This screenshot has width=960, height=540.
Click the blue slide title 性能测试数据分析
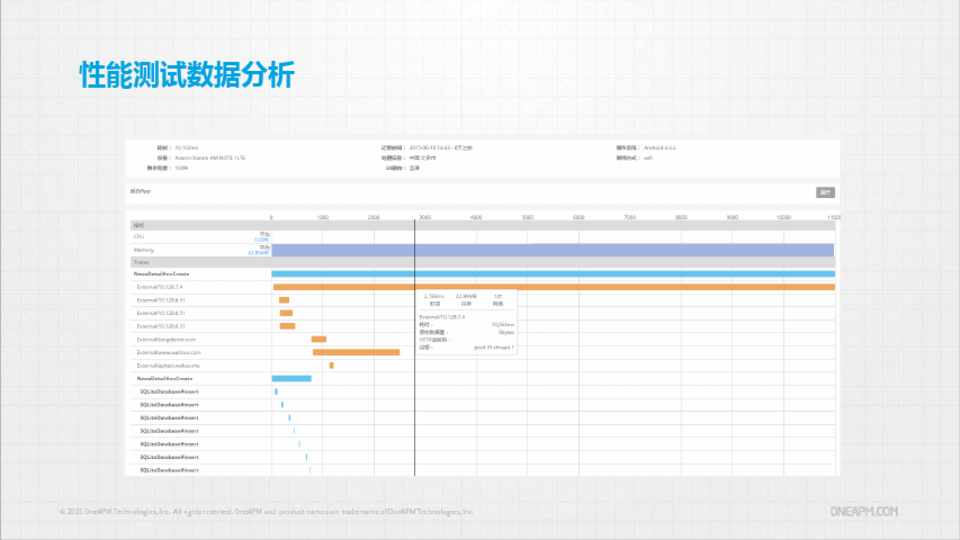187,76
